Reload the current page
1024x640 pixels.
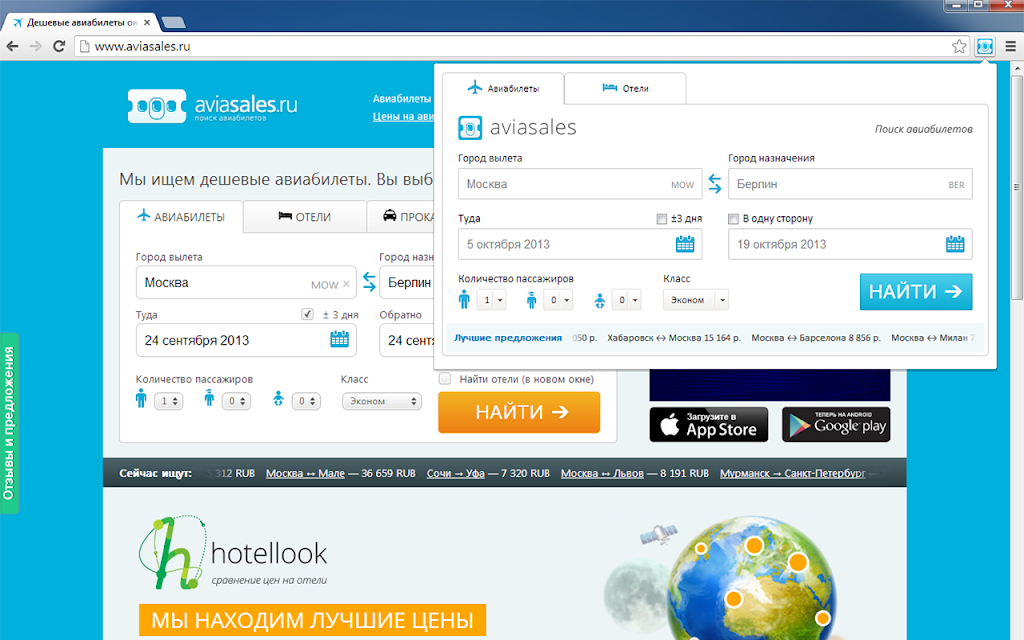point(59,46)
